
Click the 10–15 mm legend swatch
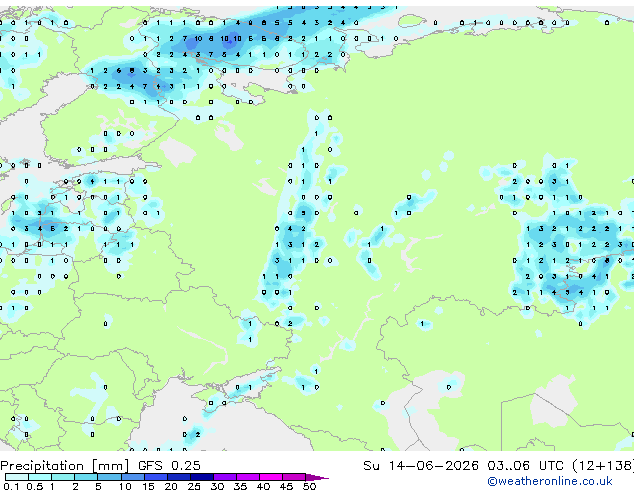[x=132, y=477]
